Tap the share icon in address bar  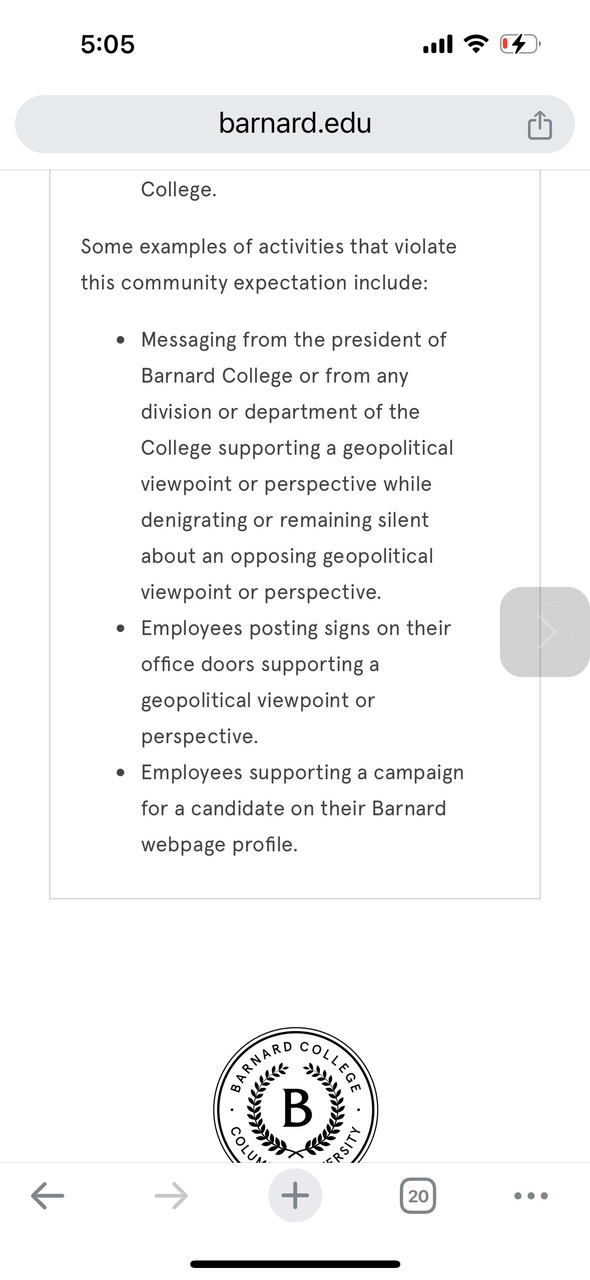click(539, 125)
